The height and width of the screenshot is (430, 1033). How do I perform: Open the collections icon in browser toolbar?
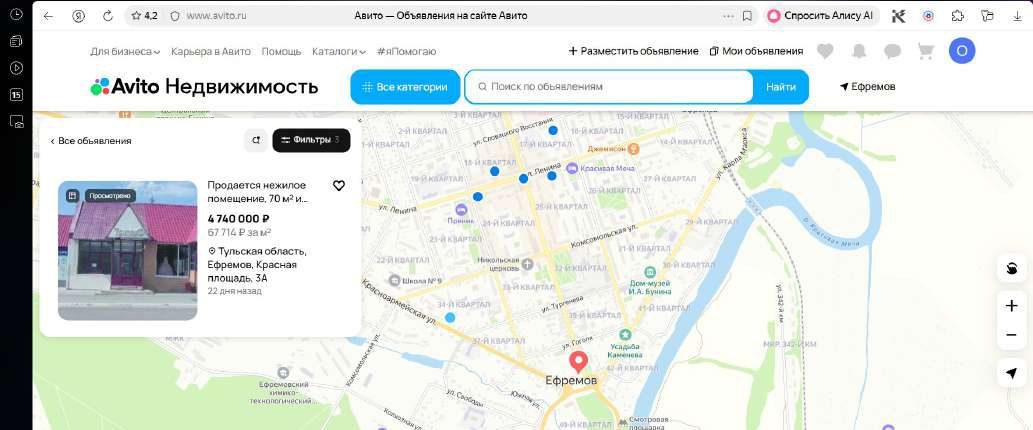click(x=987, y=16)
